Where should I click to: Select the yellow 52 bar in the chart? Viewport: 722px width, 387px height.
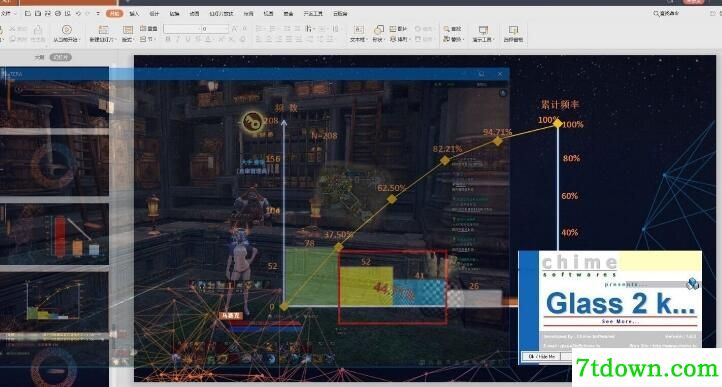tap(366, 286)
